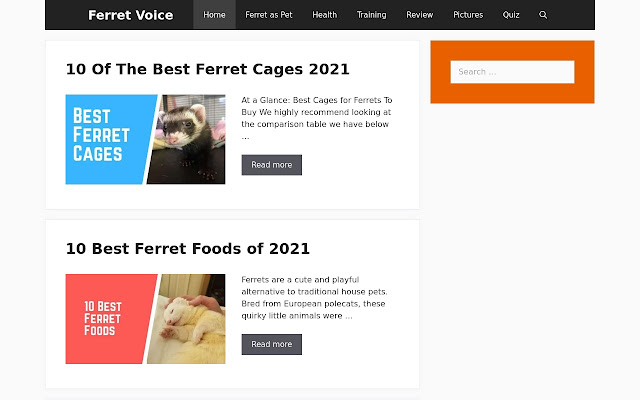Navigate to the Training page
The height and width of the screenshot is (400, 640).
(x=371, y=15)
